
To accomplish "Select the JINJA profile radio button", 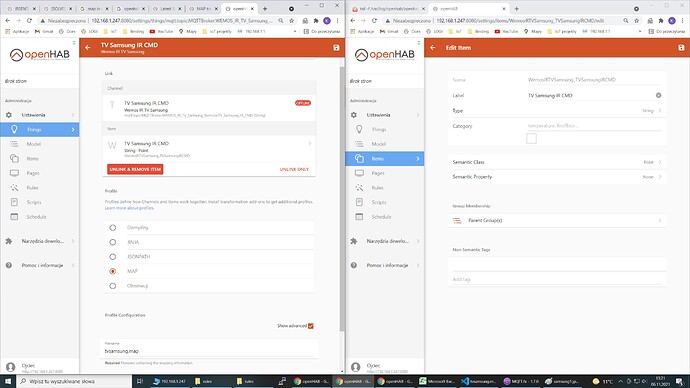I will [113, 242].
